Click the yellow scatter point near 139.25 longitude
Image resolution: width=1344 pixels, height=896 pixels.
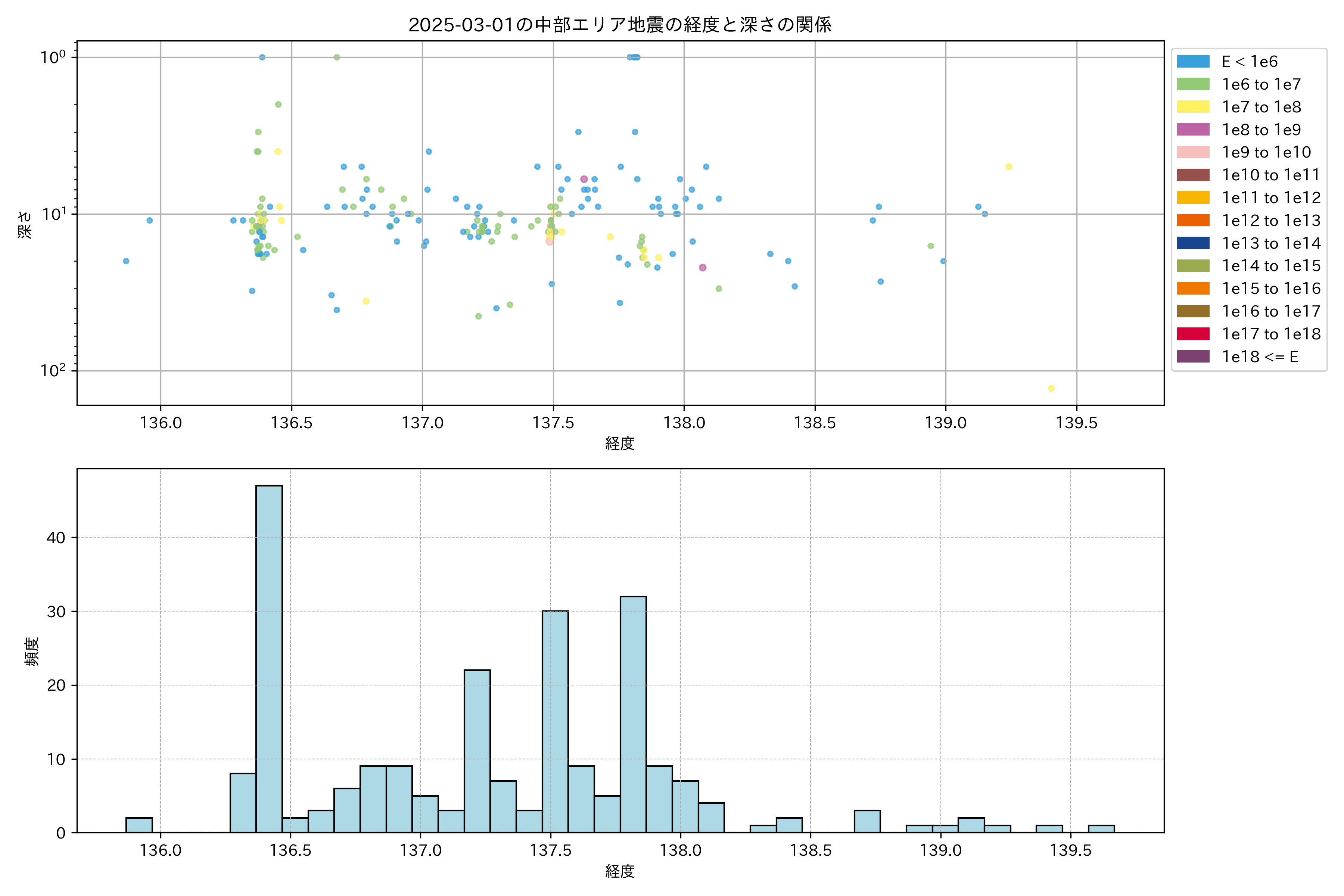(x=1009, y=167)
